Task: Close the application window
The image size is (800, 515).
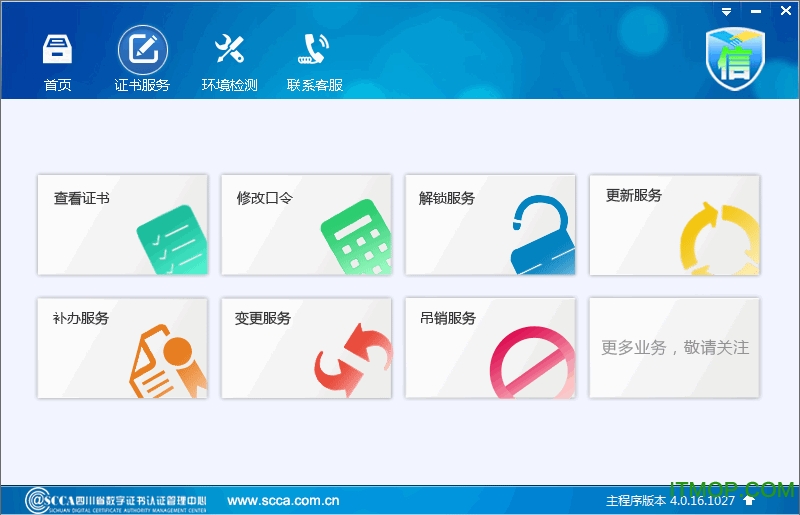Action: [784, 11]
